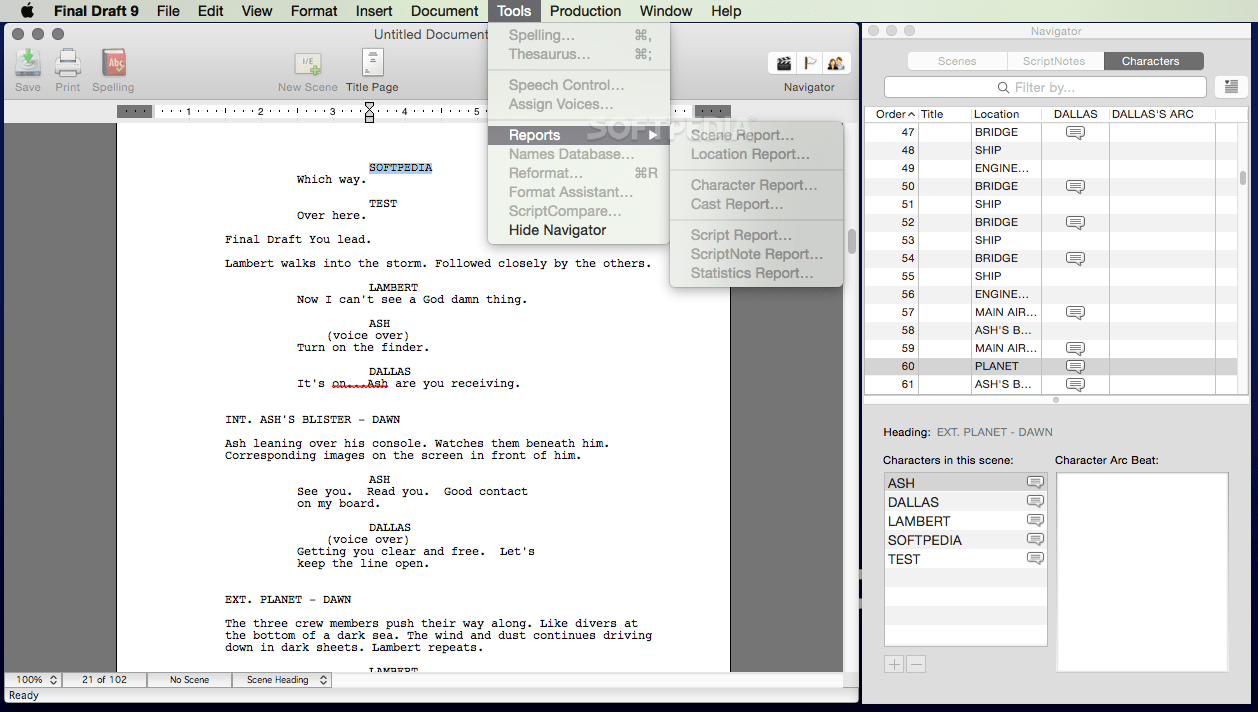Viewport: 1258px width, 712px height.
Task: Click the speech icon next to SOFTPEDIA
Action: 1035,540
